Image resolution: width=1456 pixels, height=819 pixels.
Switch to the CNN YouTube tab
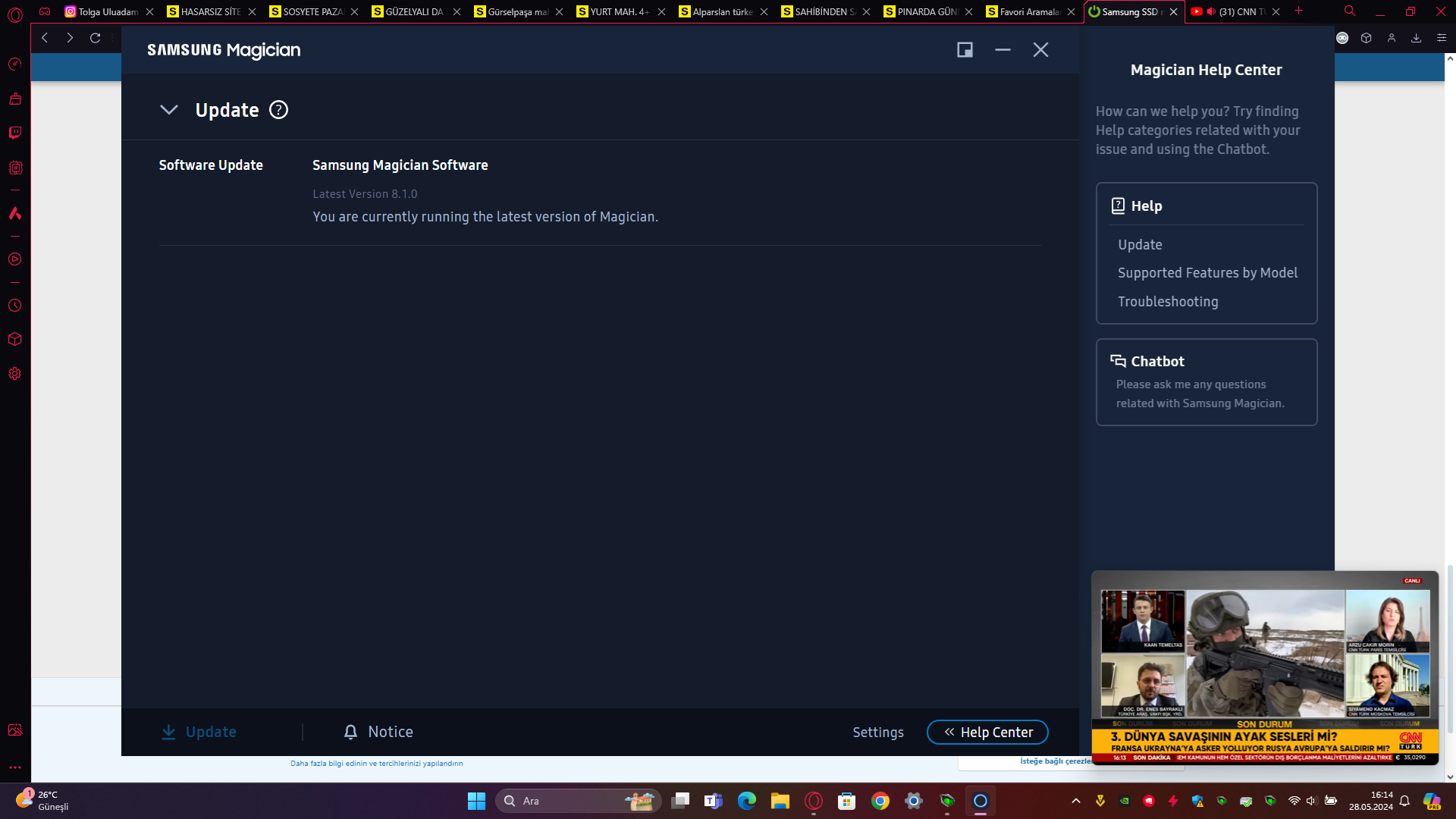(1235, 12)
